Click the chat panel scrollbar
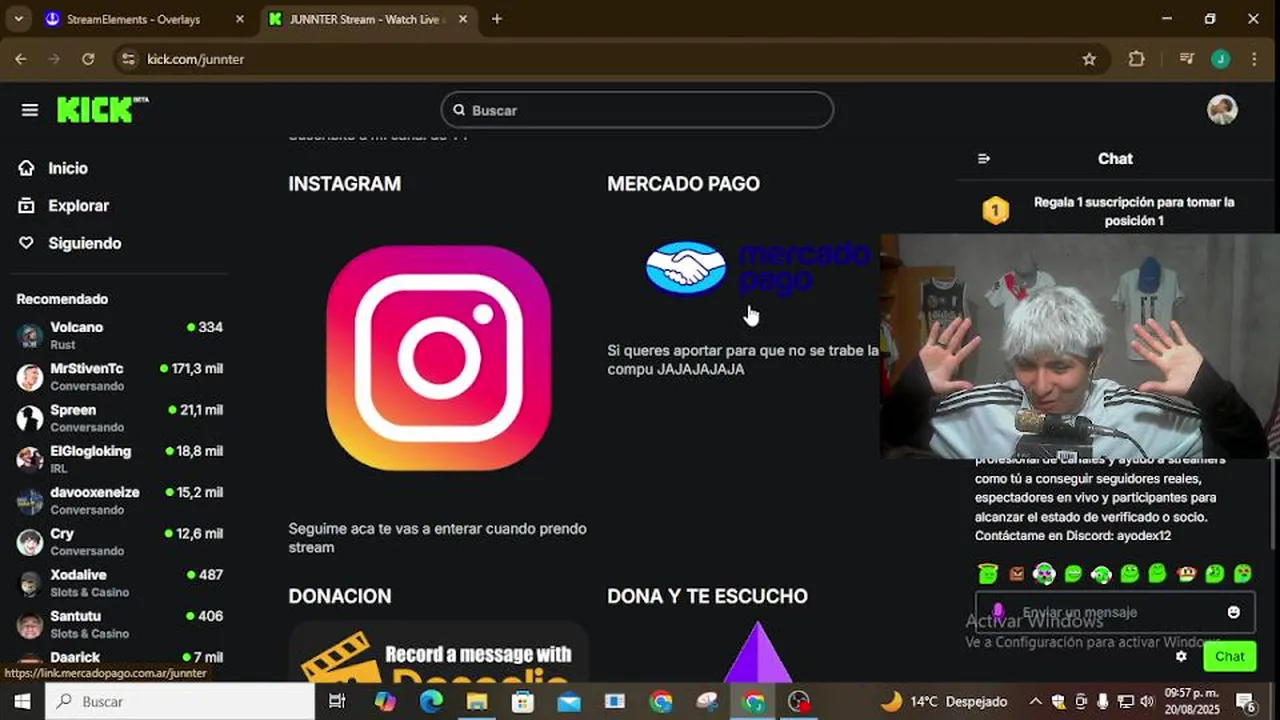This screenshot has width=1280, height=720. click(1273, 505)
